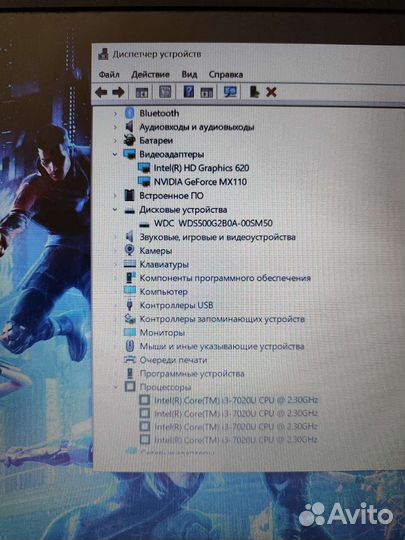
Task: Select the Камеры category
Action: coord(155,251)
